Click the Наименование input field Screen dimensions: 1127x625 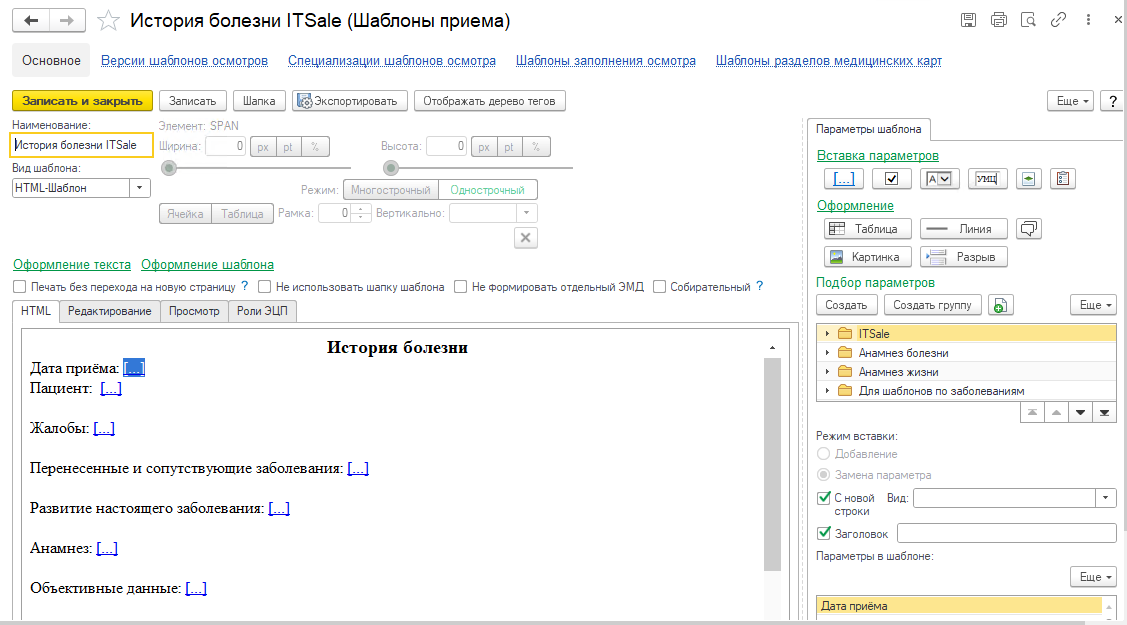pos(82,145)
